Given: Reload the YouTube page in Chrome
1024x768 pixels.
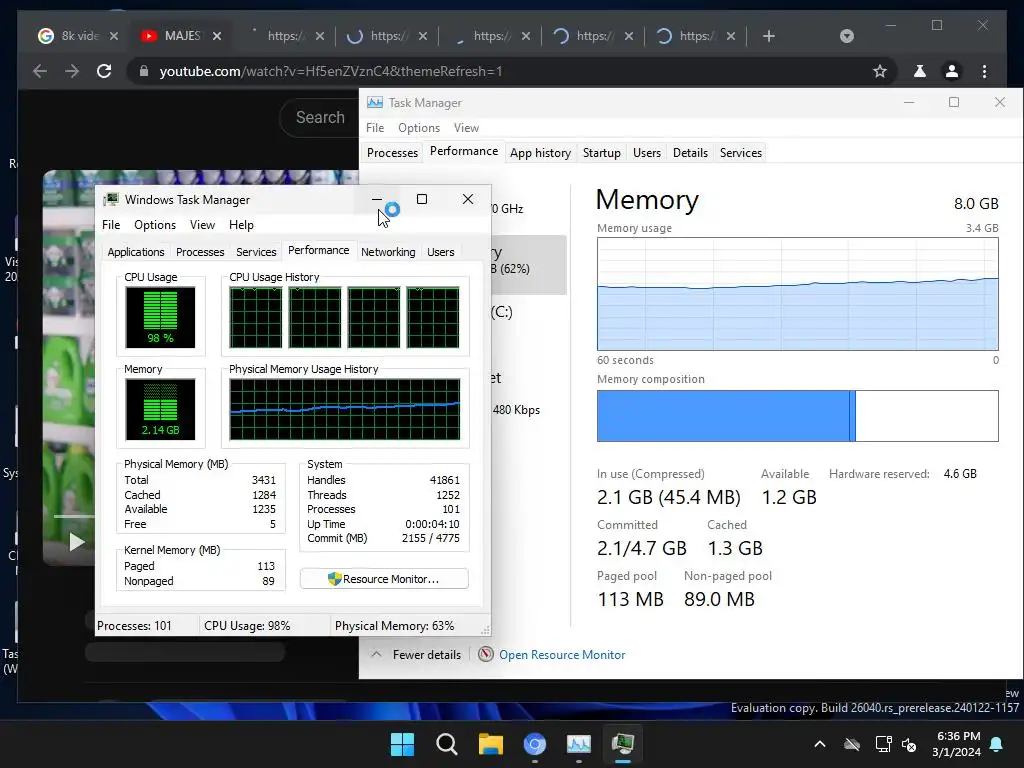Looking at the screenshot, I should click(x=104, y=71).
